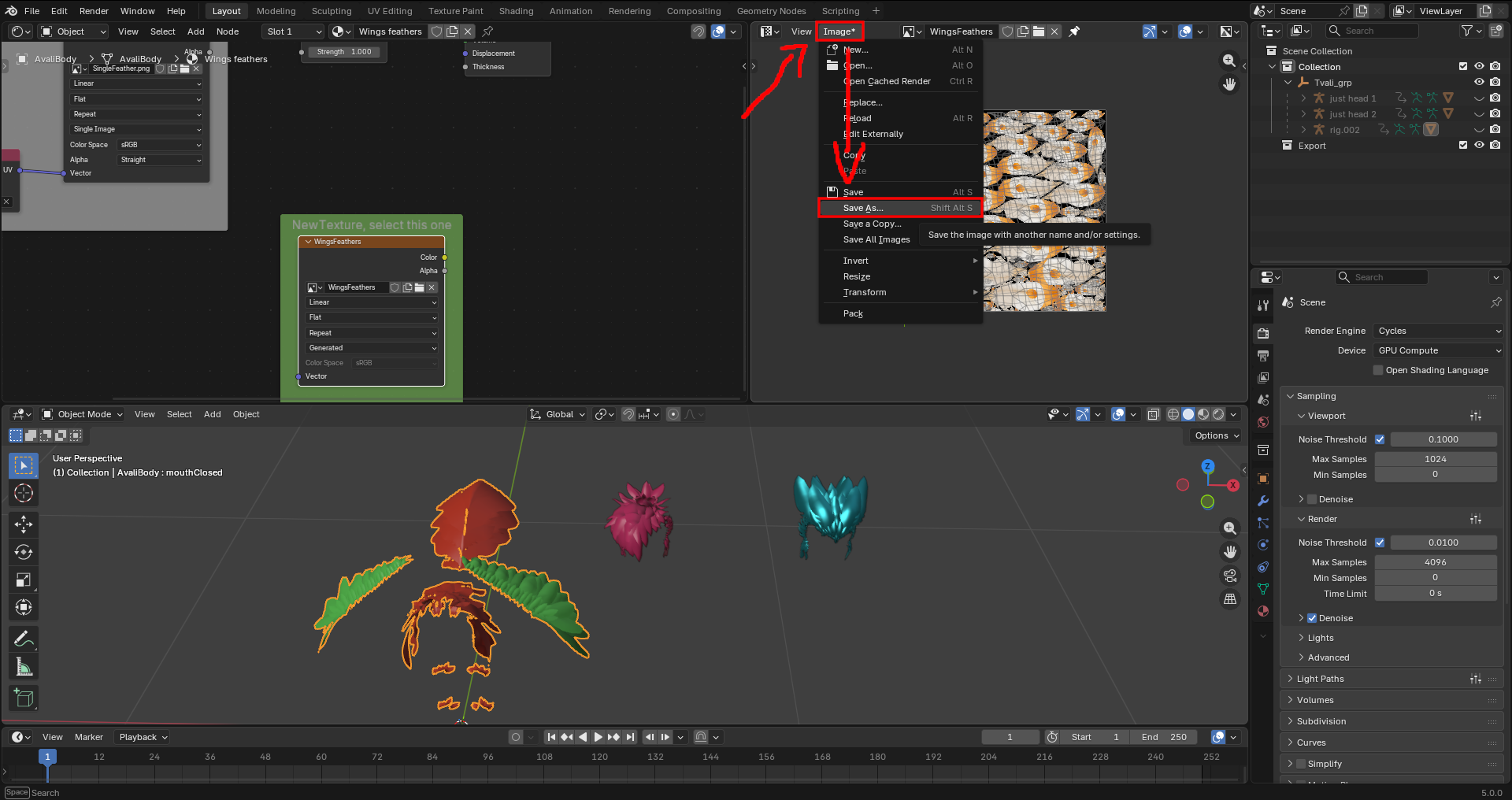The image size is (1512, 800).
Task: Select the Cursor tool in viewport toolbar
Action: [24, 494]
